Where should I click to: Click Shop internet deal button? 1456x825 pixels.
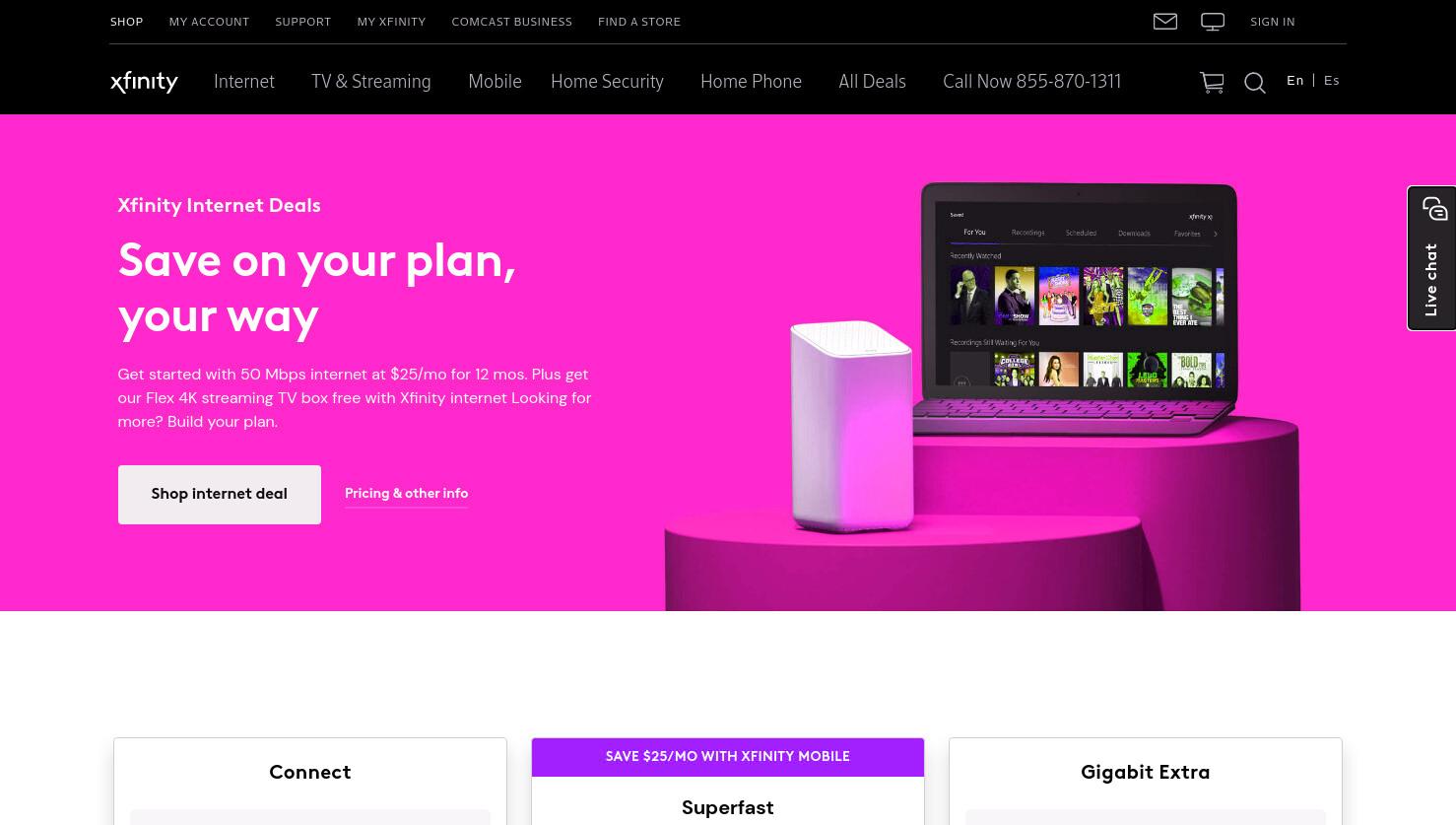coord(220,494)
